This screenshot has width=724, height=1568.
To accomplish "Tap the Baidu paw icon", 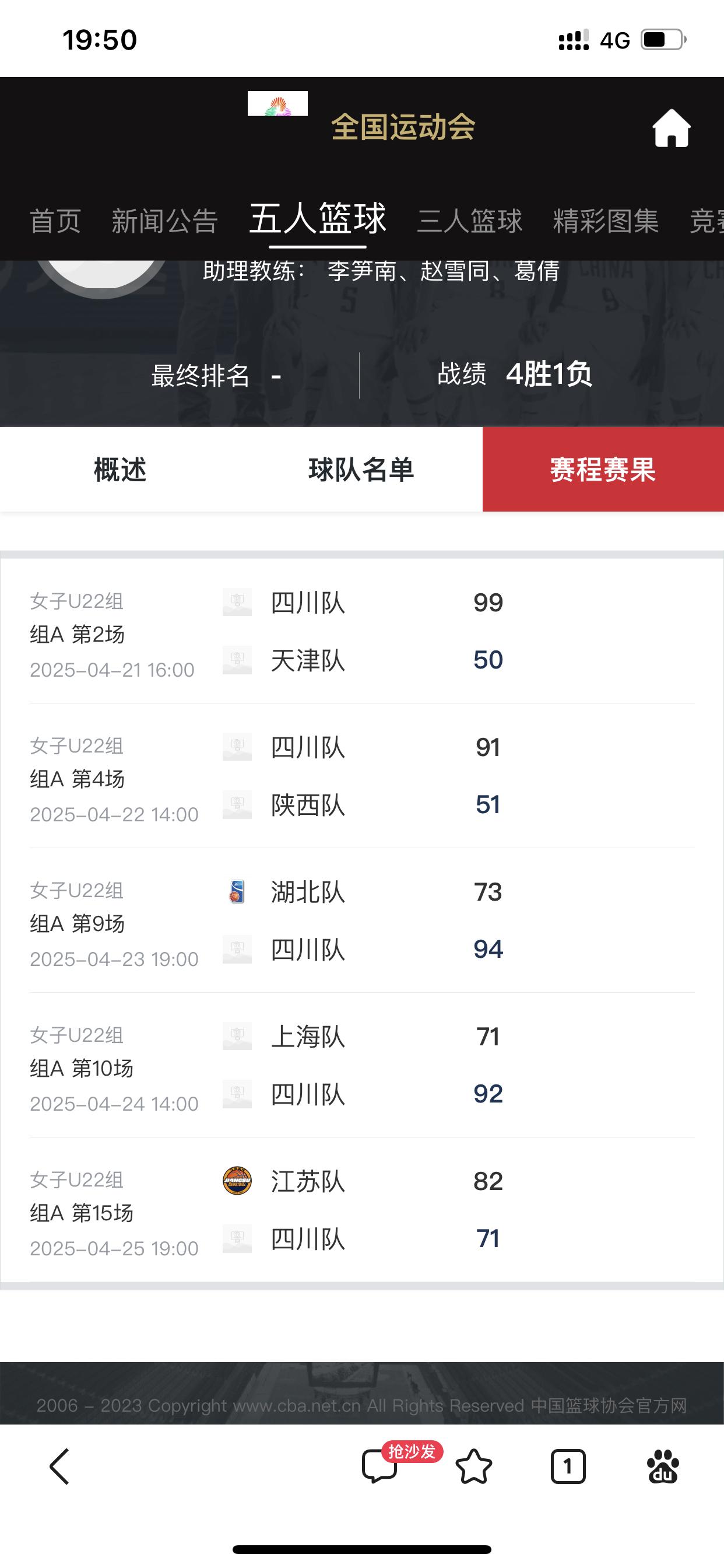I will point(663,1466).
